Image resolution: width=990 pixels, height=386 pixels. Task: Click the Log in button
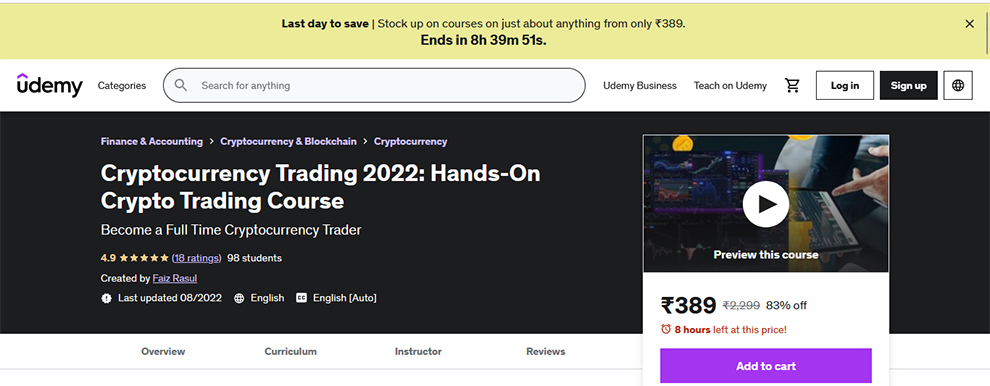(845, 85)
